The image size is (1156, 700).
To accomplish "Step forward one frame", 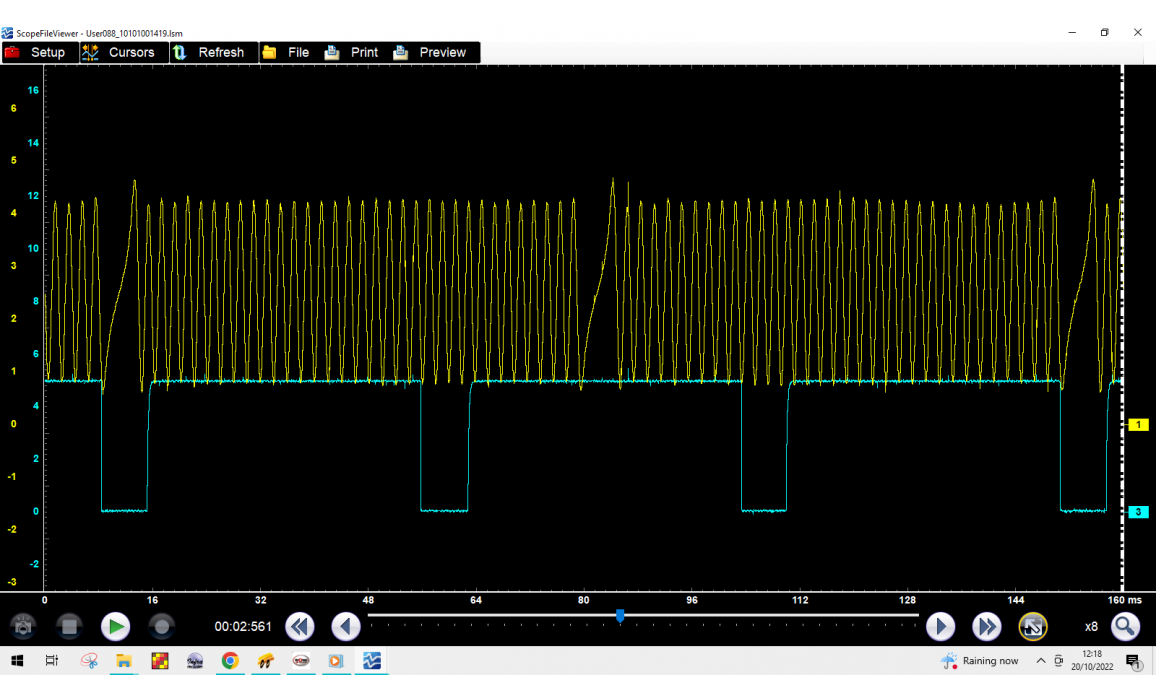I will (x=940, y=627).
